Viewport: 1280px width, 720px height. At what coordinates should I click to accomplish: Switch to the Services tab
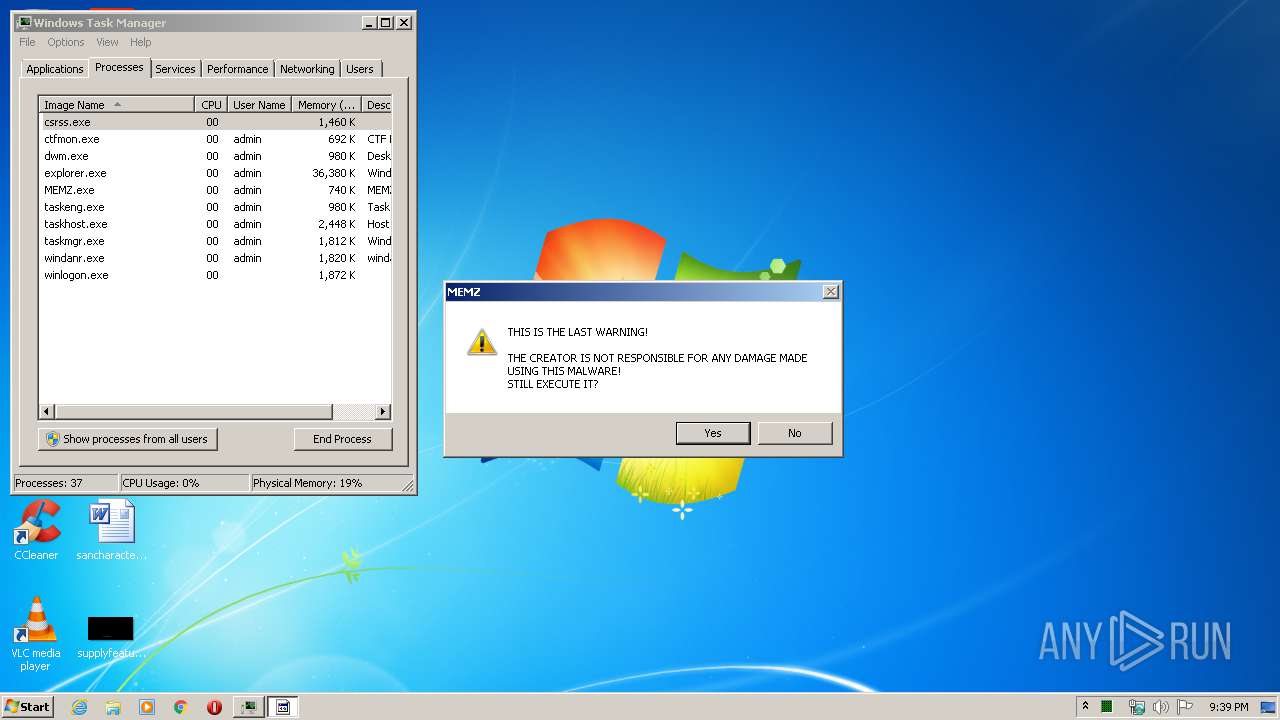[175, 69]
